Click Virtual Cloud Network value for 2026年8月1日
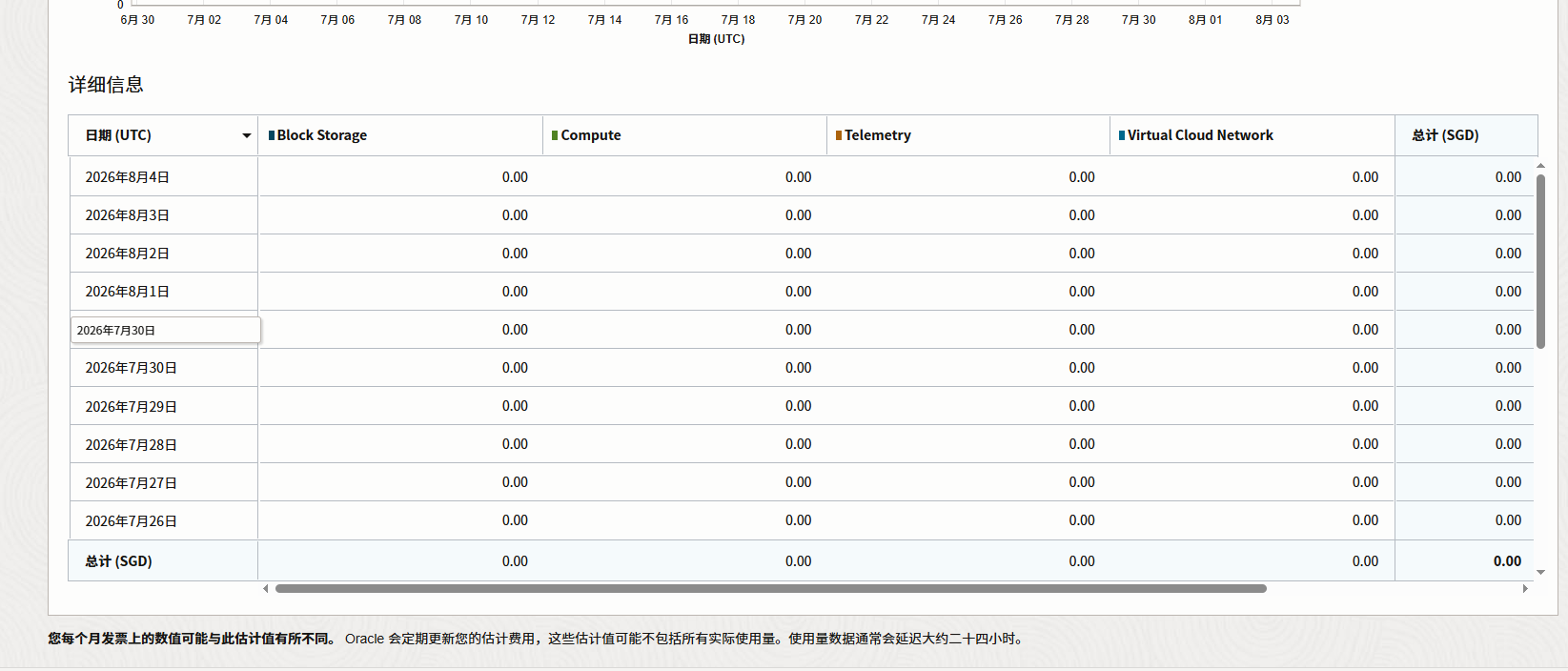Viewport: 1568px width, 671px height. (x=1366, y=292)
